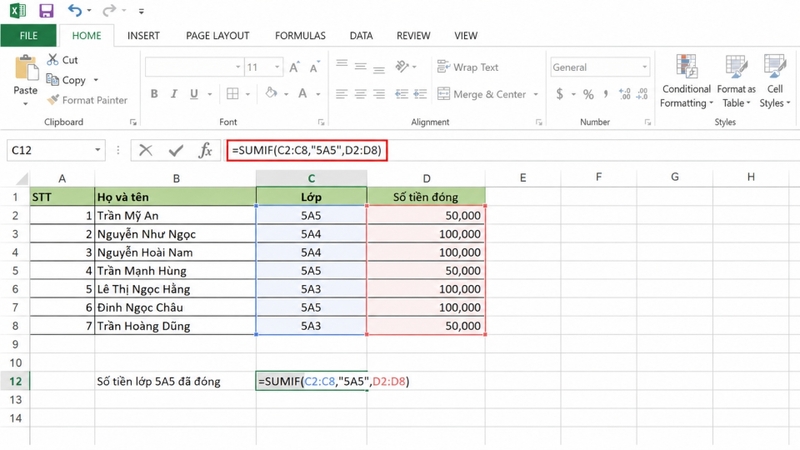This screenshot has height=450, width=800.
Task: Cancel formula entry with X icon
Action: (x=145, y=150)
